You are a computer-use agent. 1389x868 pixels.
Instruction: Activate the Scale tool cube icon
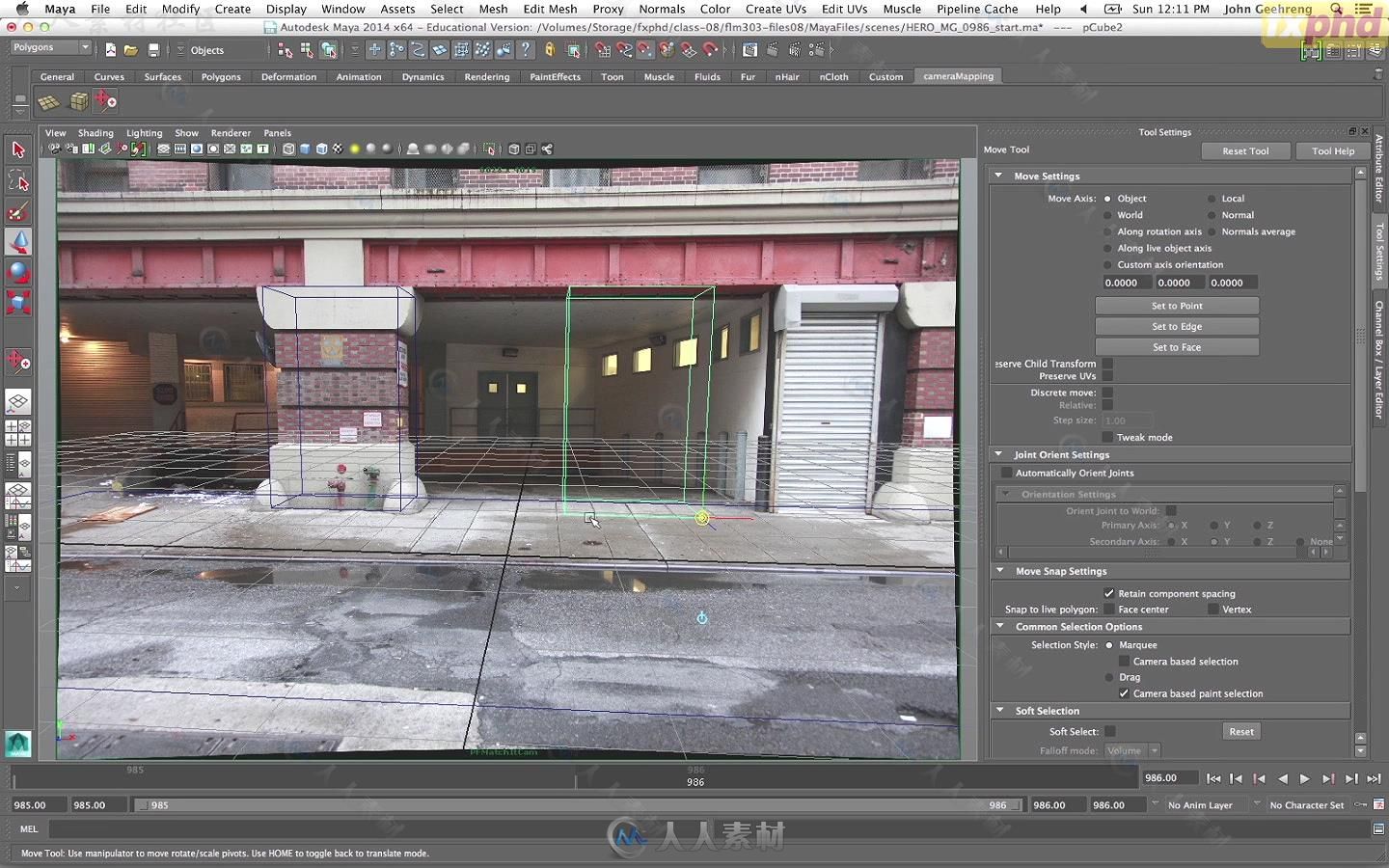click(18, 304)
